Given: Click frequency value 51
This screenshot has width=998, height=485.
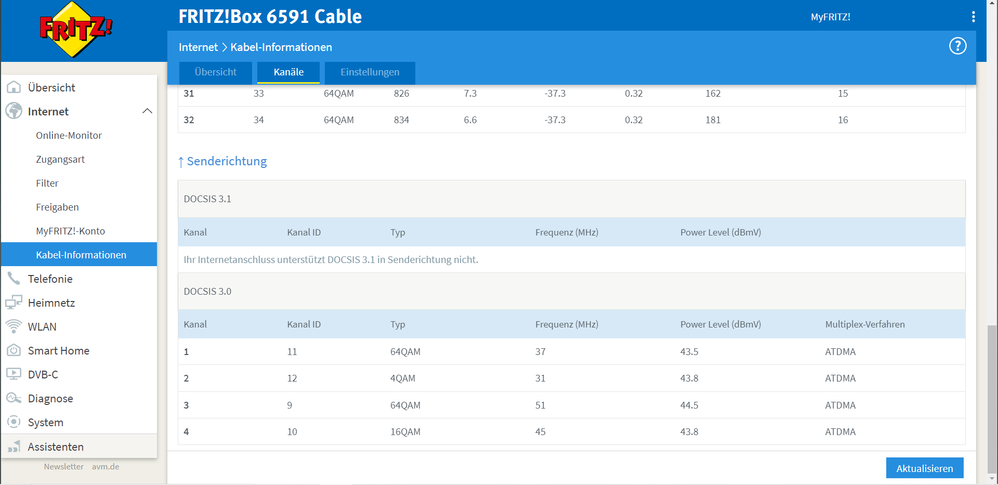Looking at the screenshot, I should (x=540, y=405).
